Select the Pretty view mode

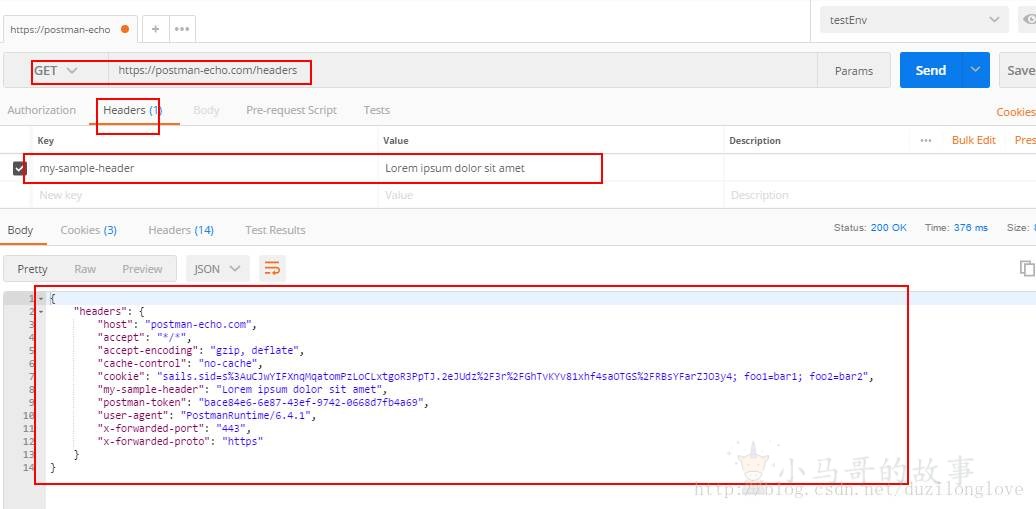pos(32,268)
